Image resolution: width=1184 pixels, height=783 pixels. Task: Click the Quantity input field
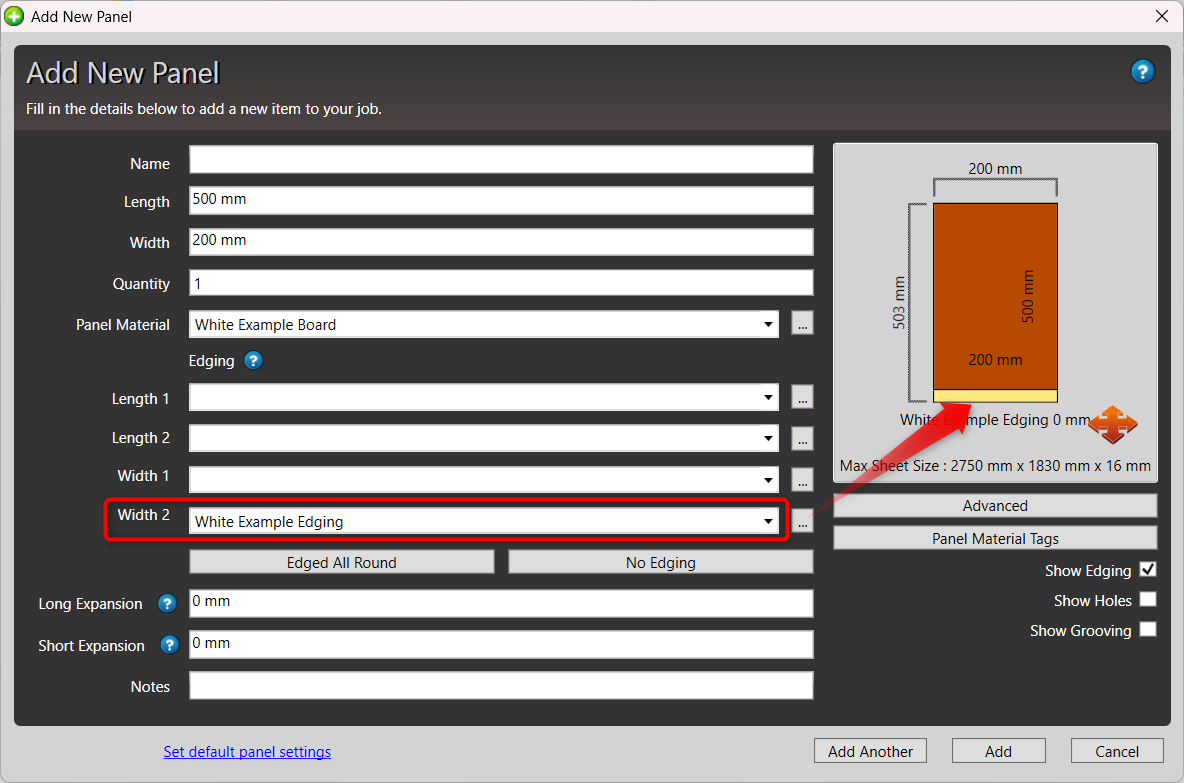501,283
